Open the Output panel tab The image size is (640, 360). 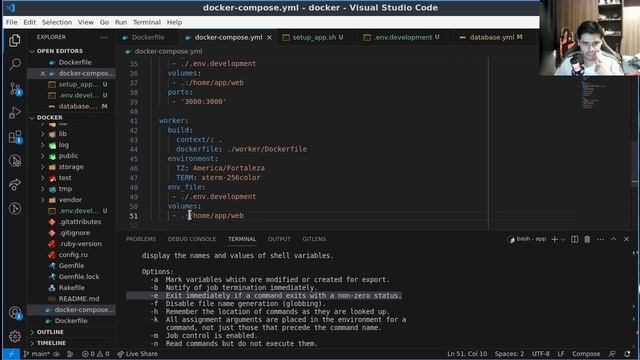(279, 239)
